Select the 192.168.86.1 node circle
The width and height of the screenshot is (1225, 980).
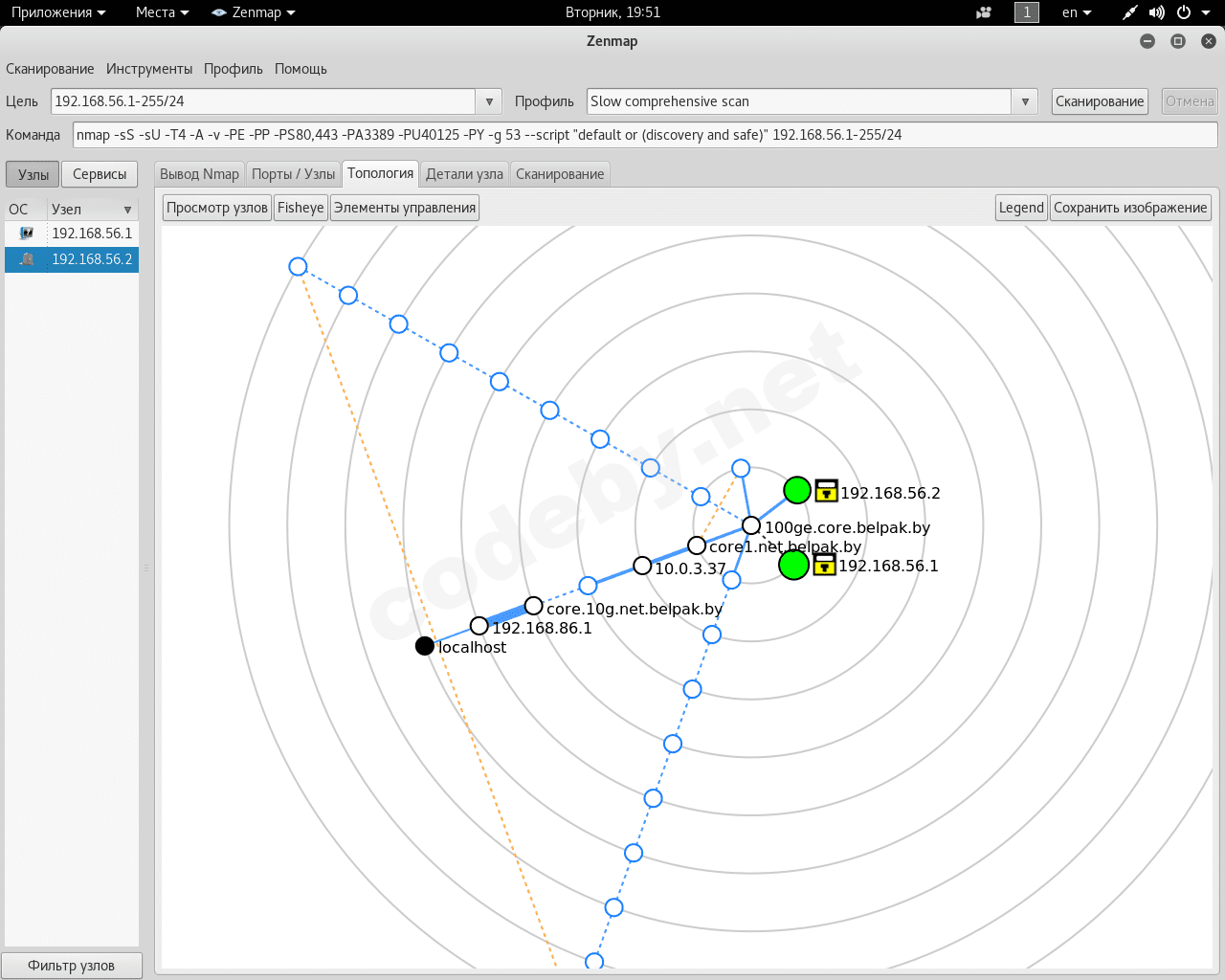(479, 626)
